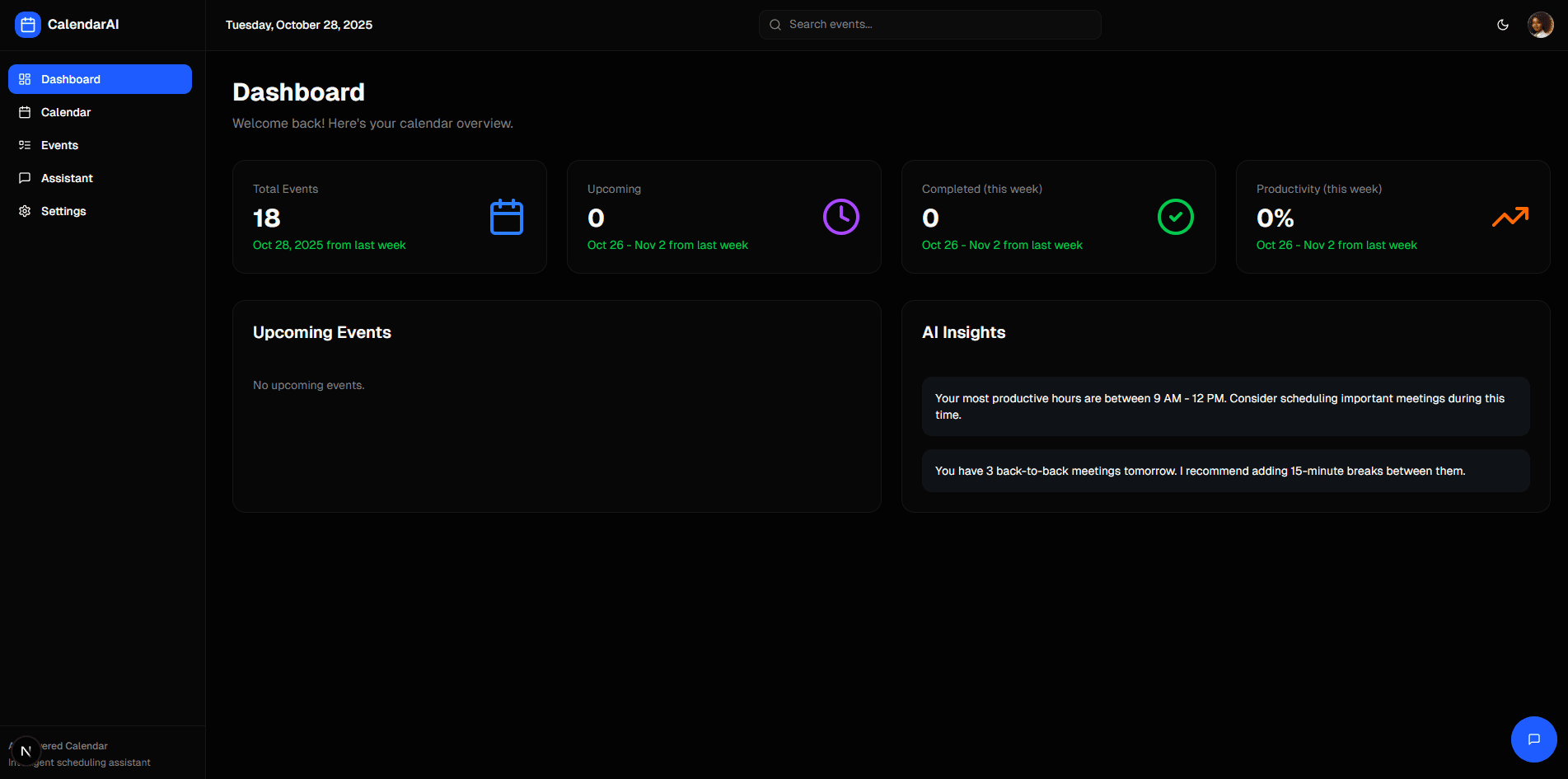The image size is (1568, 779).
Task: Go to the Events list in the sidebar
Action: click(x=59, y=145)
